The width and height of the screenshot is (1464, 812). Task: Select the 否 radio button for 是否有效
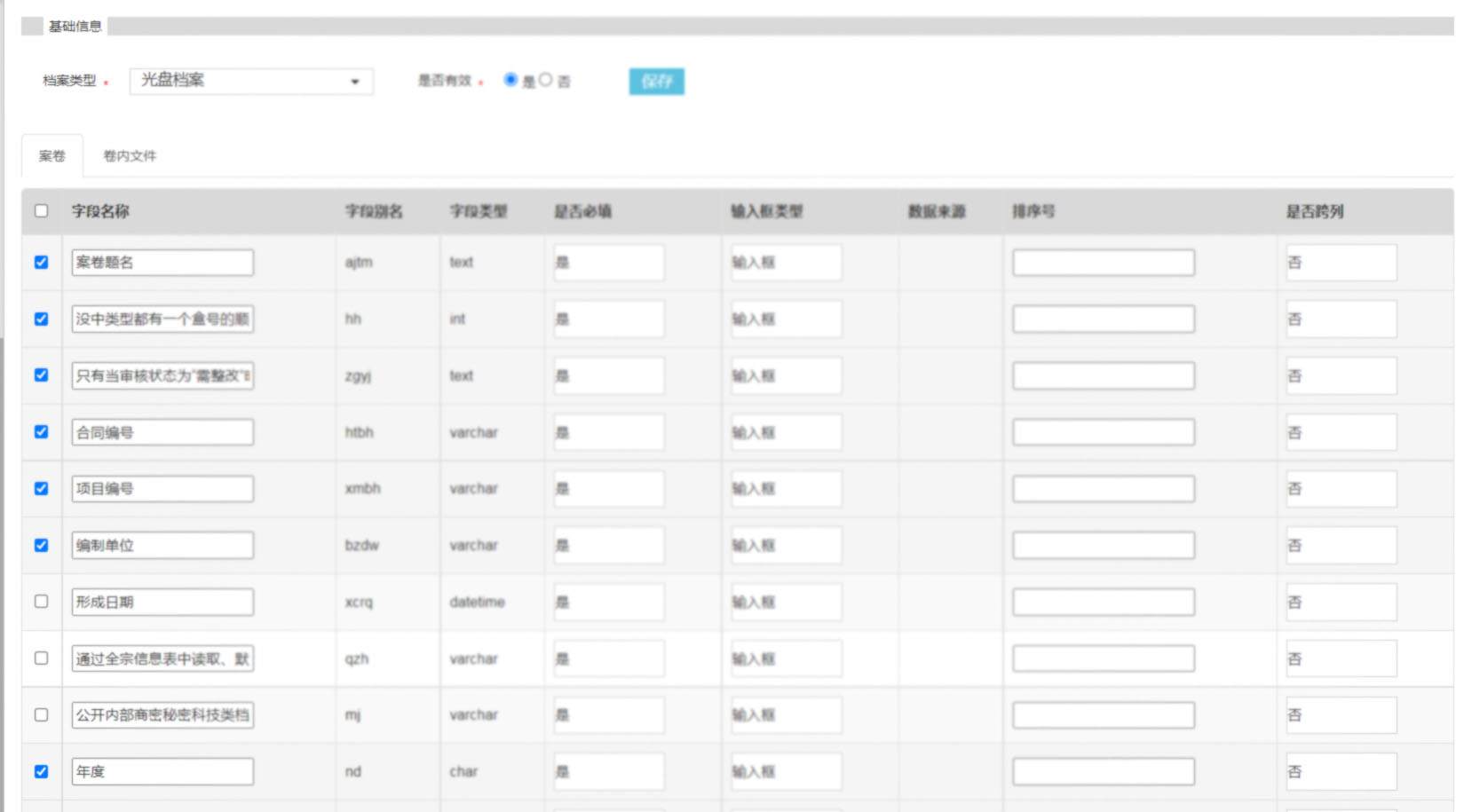coord(545,80)
